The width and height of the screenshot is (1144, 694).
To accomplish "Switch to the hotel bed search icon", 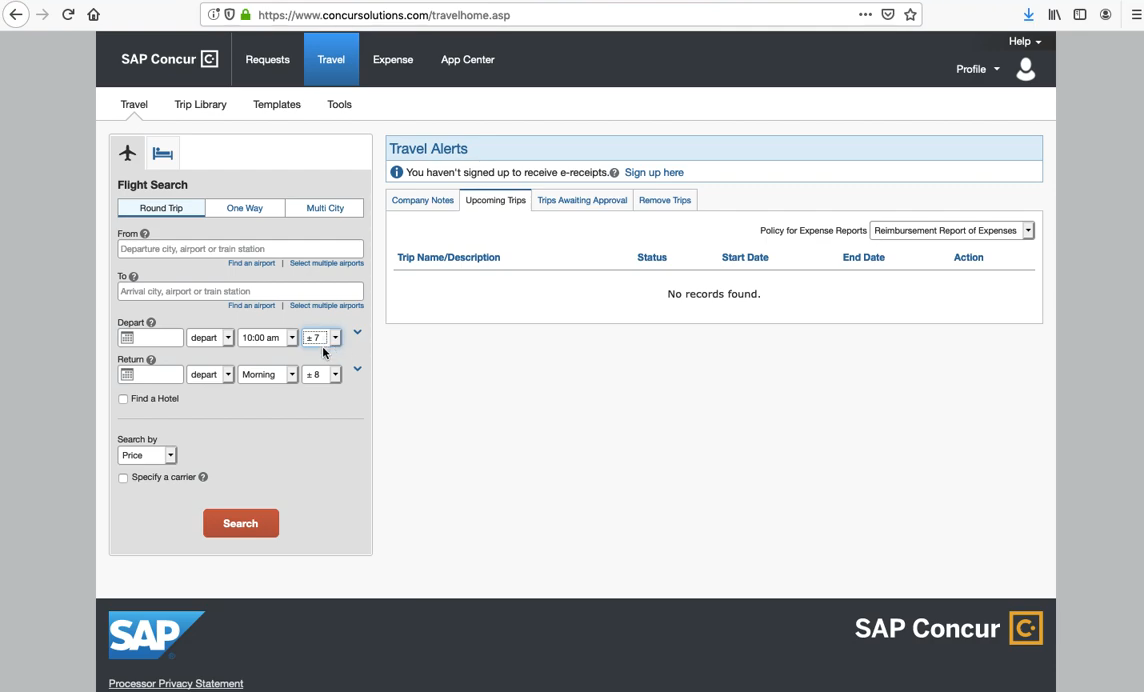I will click(x=163, y=153).
